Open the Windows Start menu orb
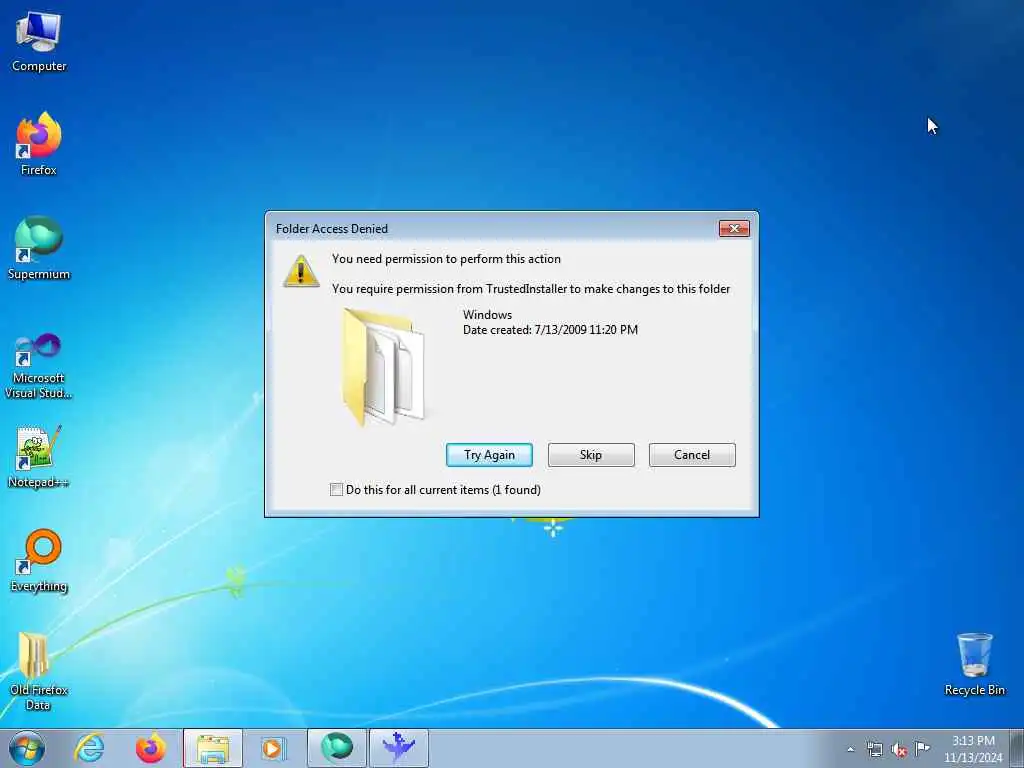The height and width of the screenshot is (768, 1024). click(x=27, y=748)
